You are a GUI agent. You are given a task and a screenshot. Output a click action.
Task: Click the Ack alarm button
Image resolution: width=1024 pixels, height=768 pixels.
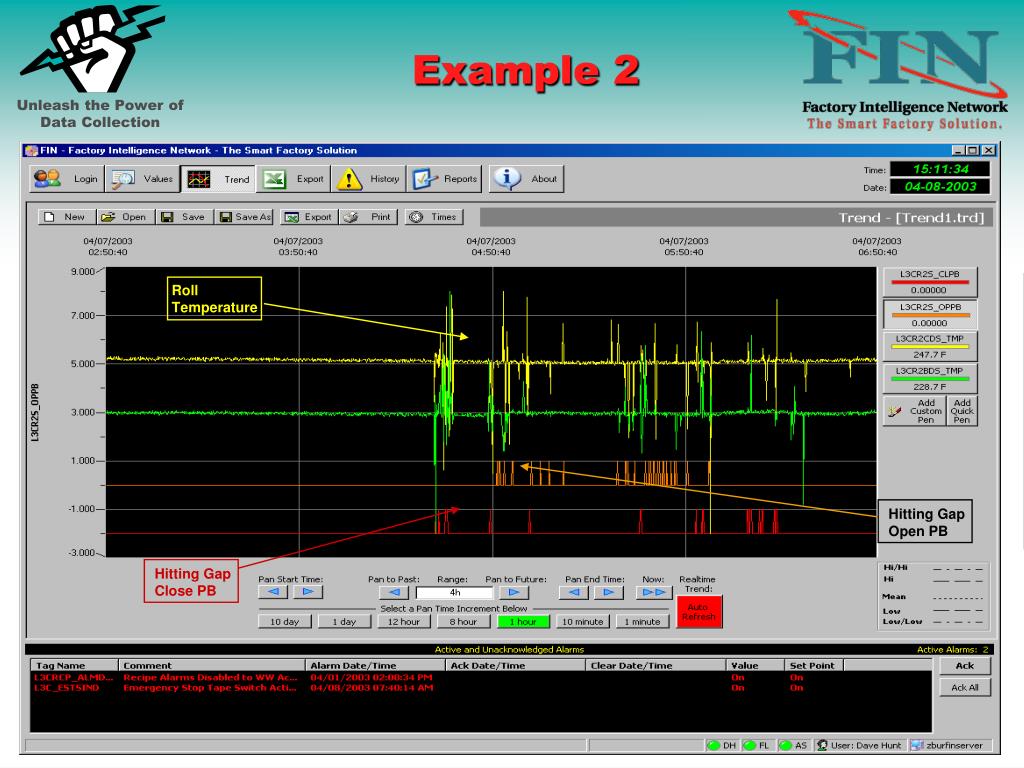coord(965,666)
